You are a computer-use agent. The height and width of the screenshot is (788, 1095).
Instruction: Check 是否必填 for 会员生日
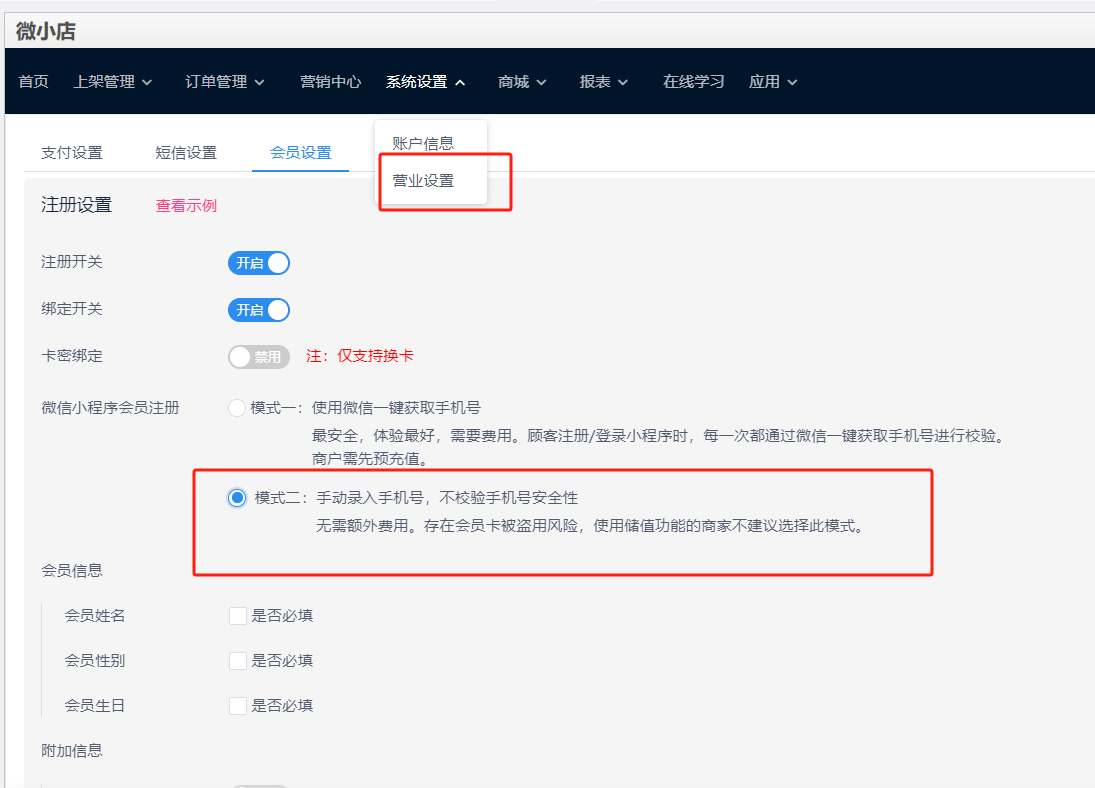[238, 706]
